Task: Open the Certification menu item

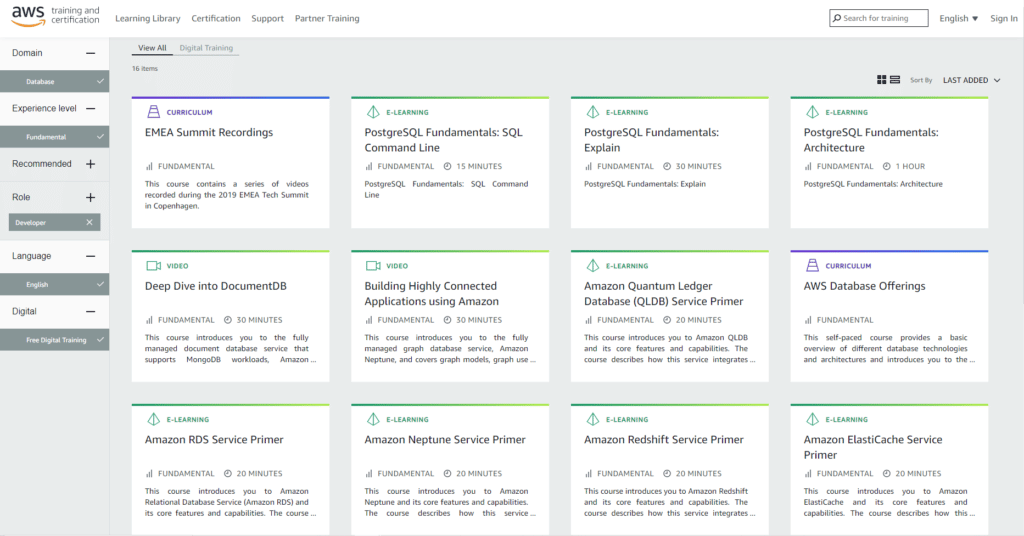Action: (216, 18)
